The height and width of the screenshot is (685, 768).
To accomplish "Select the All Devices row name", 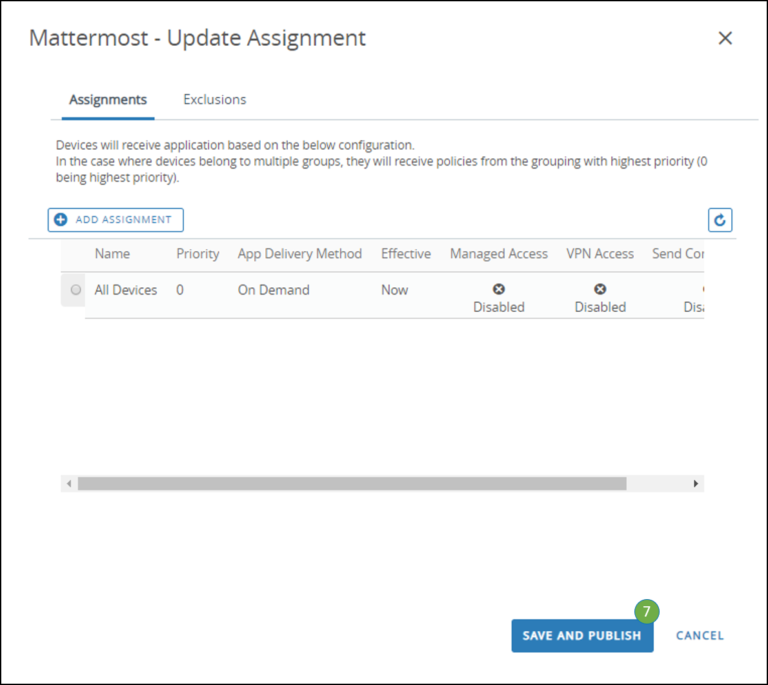I will click(x=126, y=290).
